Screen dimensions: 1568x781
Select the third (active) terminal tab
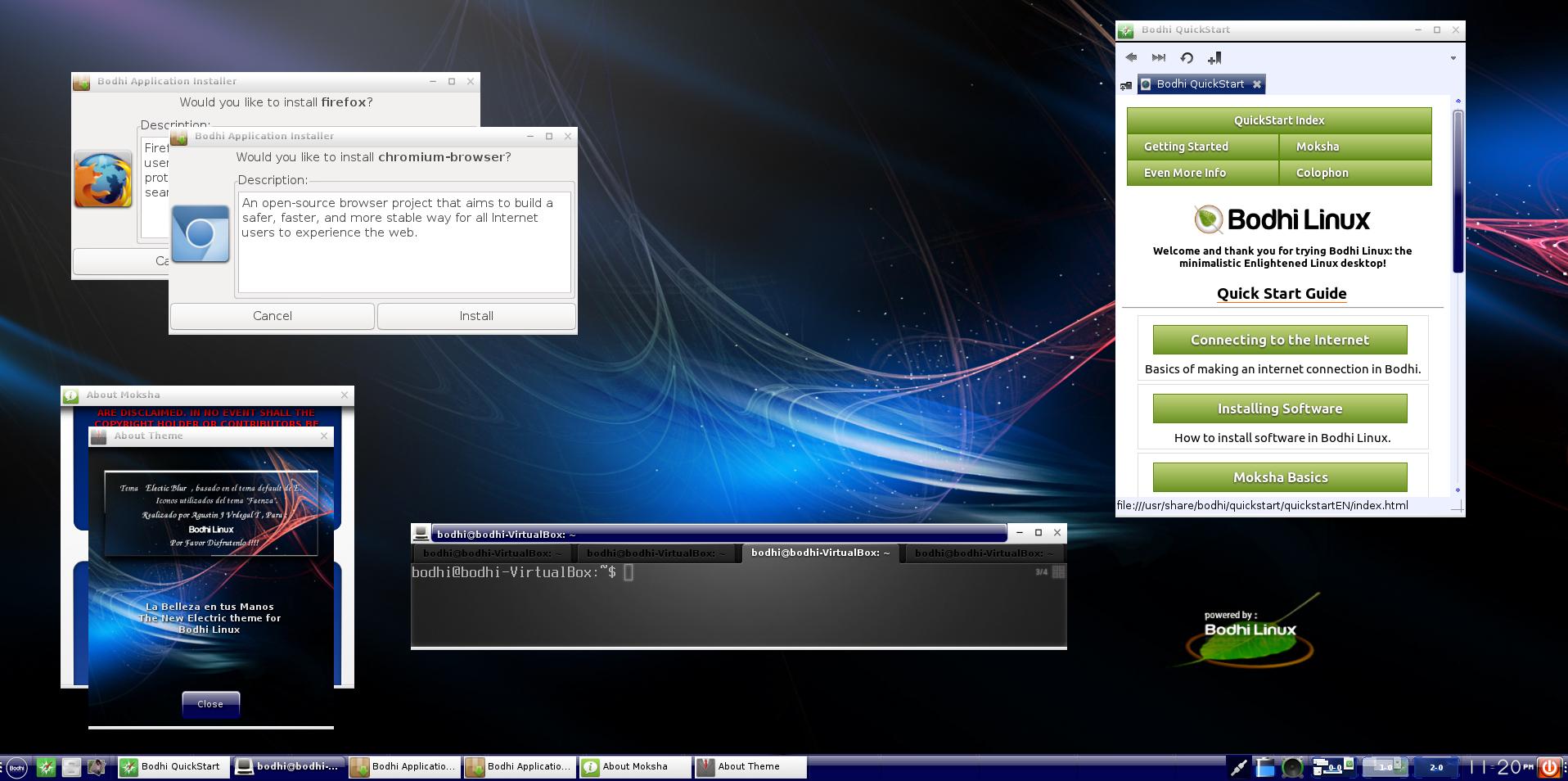click(820, 553)
